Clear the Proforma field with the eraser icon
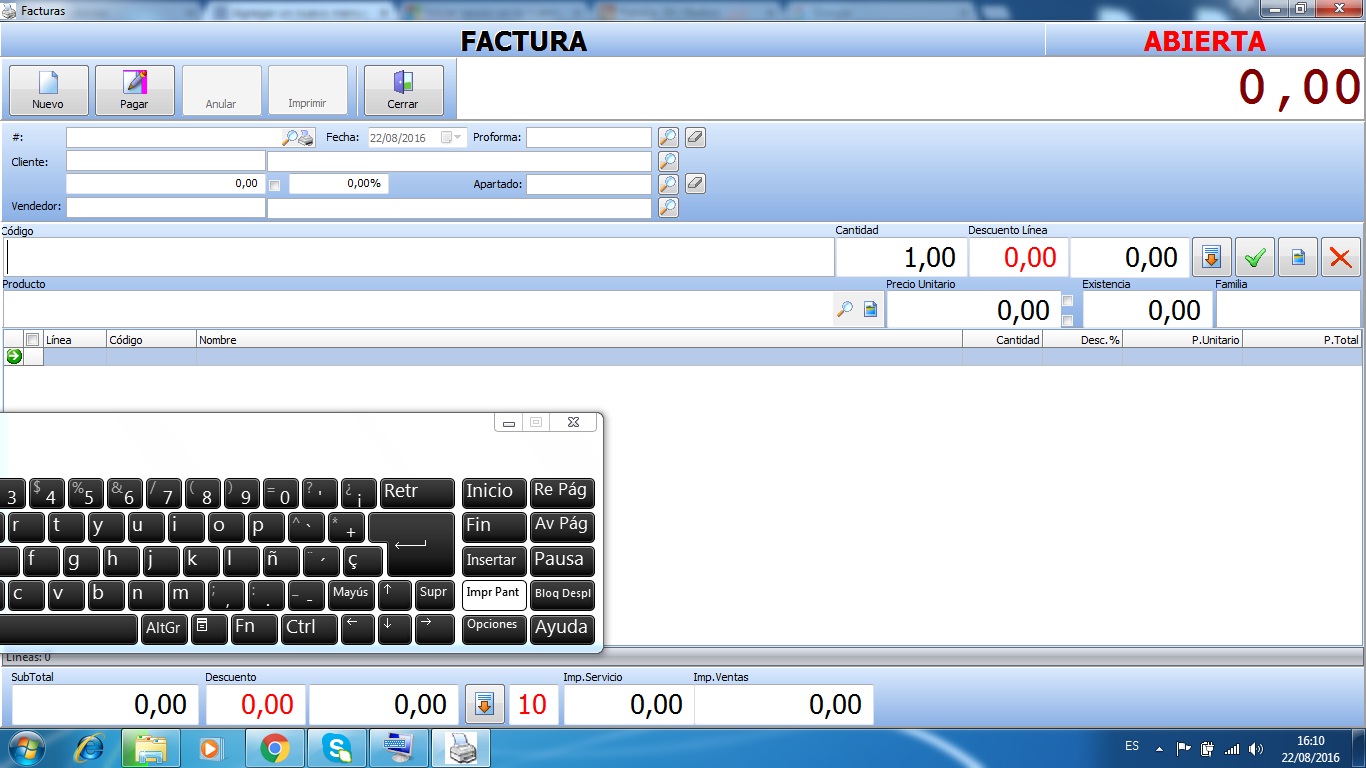 point(695,137)
